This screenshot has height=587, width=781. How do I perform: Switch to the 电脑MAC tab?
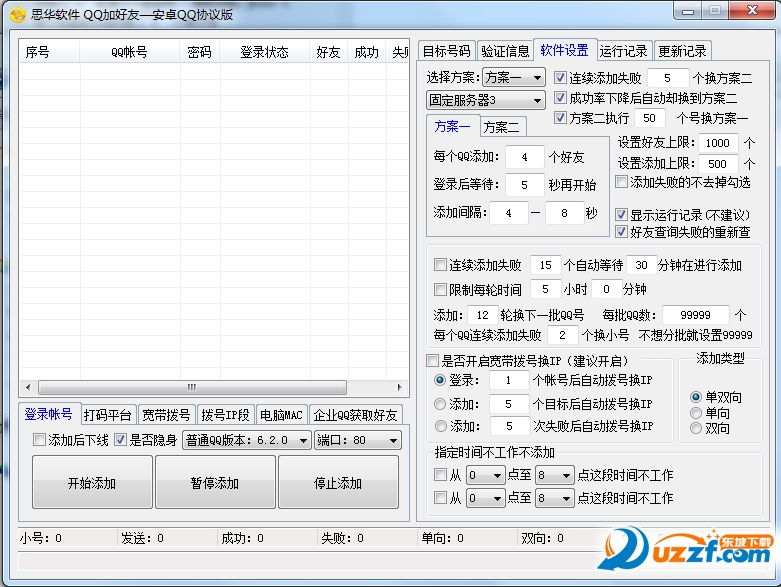tap(281, 415)
